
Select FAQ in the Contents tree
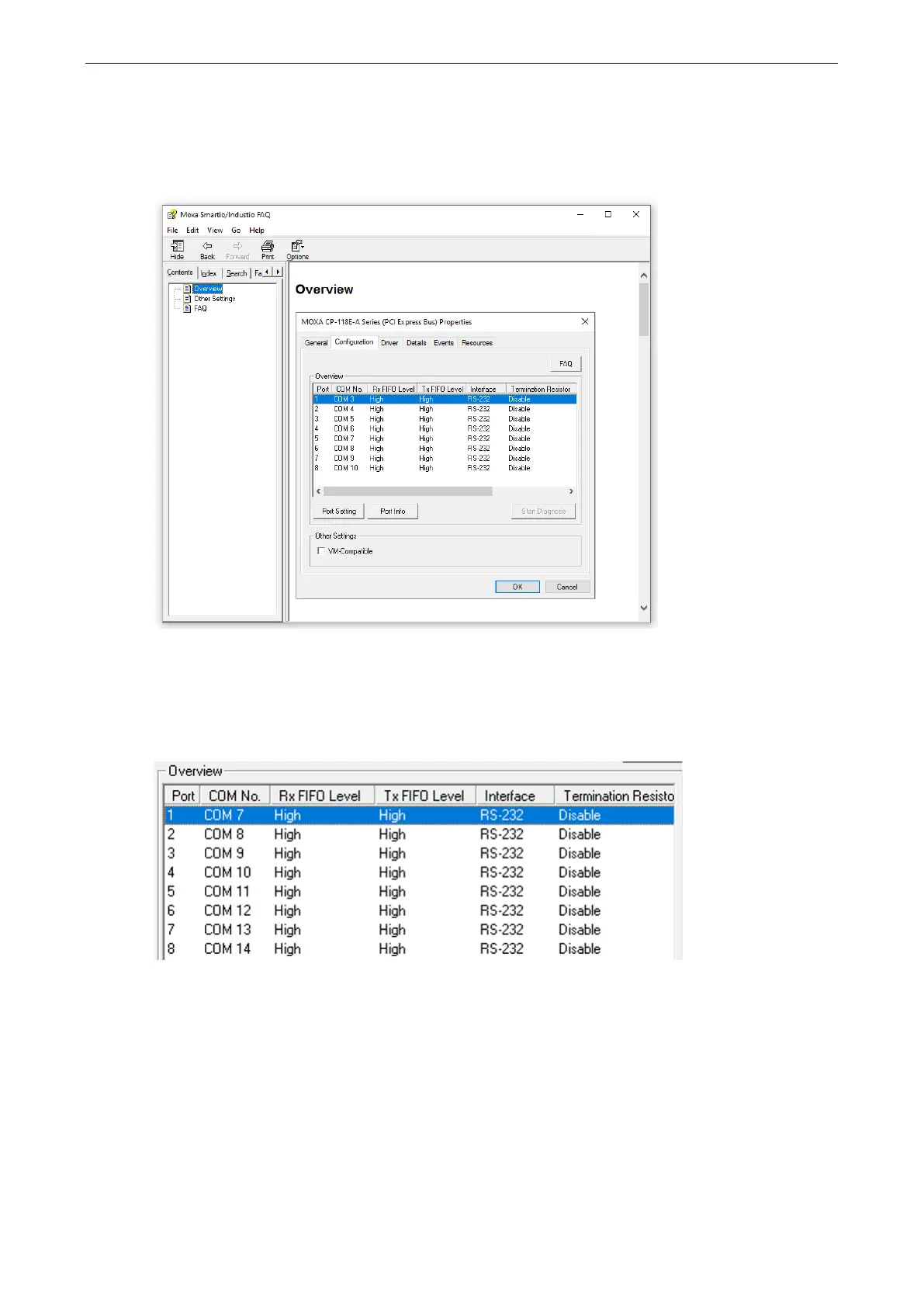click(x=200, y=308)
